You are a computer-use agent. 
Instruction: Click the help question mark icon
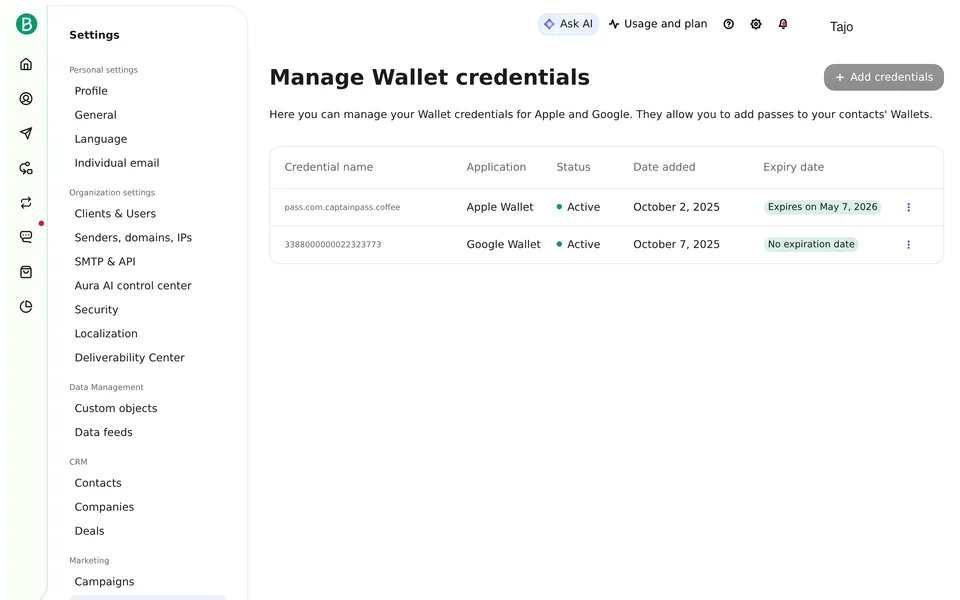pos(729,24)
